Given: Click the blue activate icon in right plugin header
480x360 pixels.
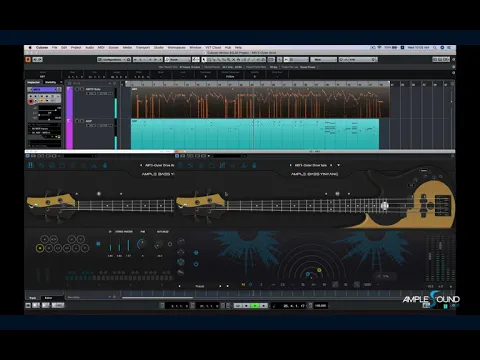Looking at the screenshot, I should pos(177,156).
